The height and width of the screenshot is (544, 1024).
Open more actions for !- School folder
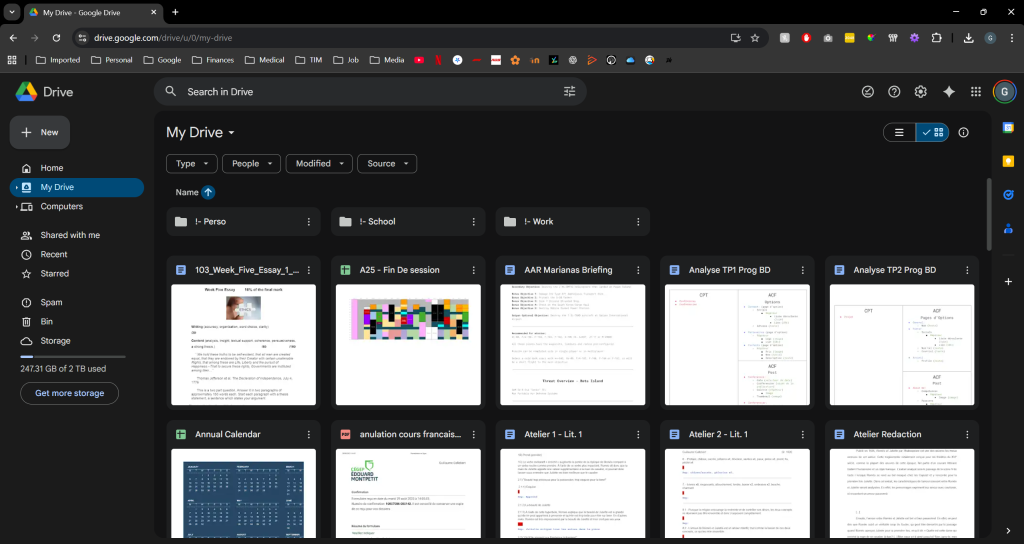click(473, 222)
